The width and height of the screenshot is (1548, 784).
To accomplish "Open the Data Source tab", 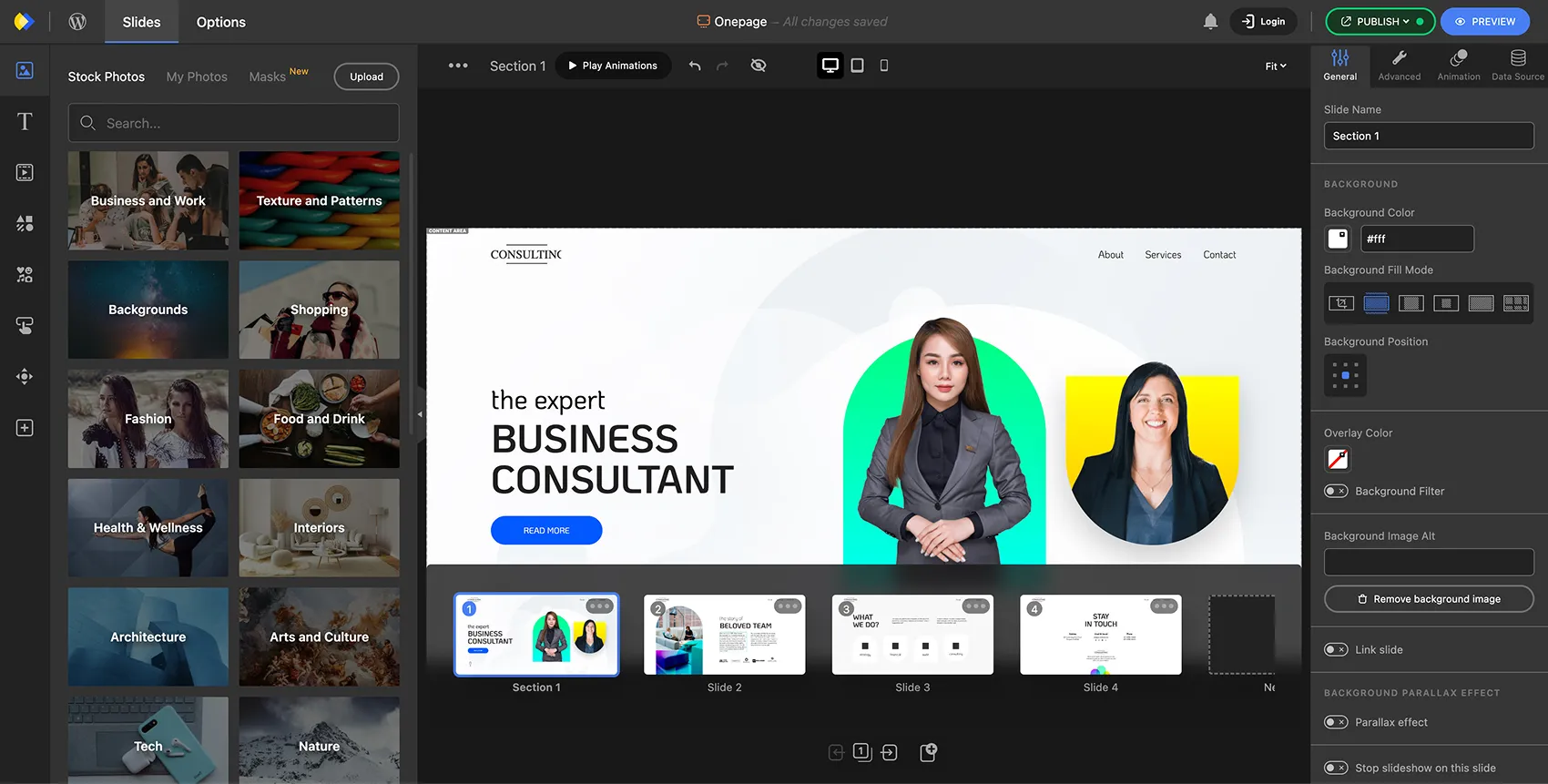I will point(1518,66).
